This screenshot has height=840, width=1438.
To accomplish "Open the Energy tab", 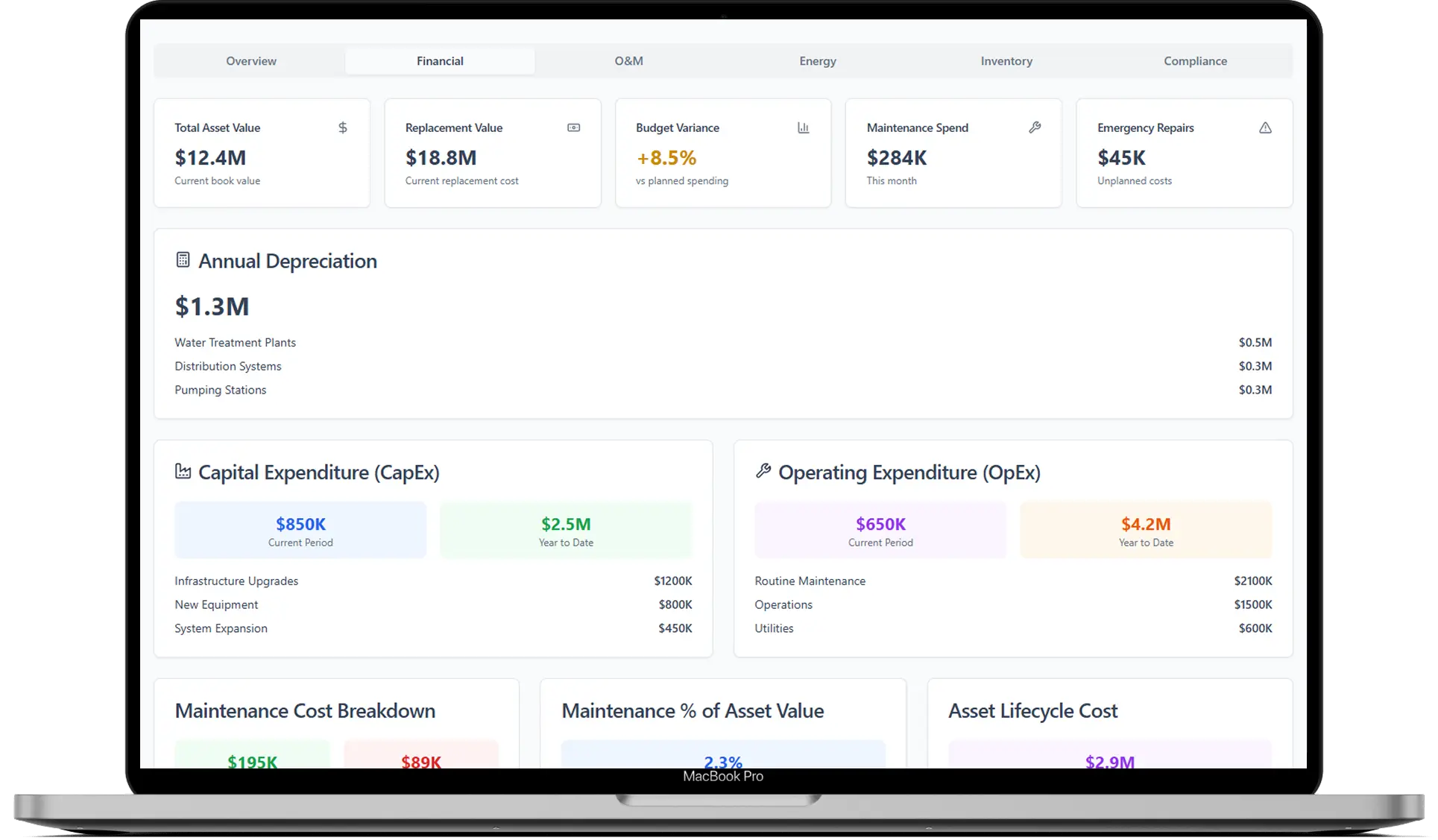I will pyautogui.click(x=817, y=60).
